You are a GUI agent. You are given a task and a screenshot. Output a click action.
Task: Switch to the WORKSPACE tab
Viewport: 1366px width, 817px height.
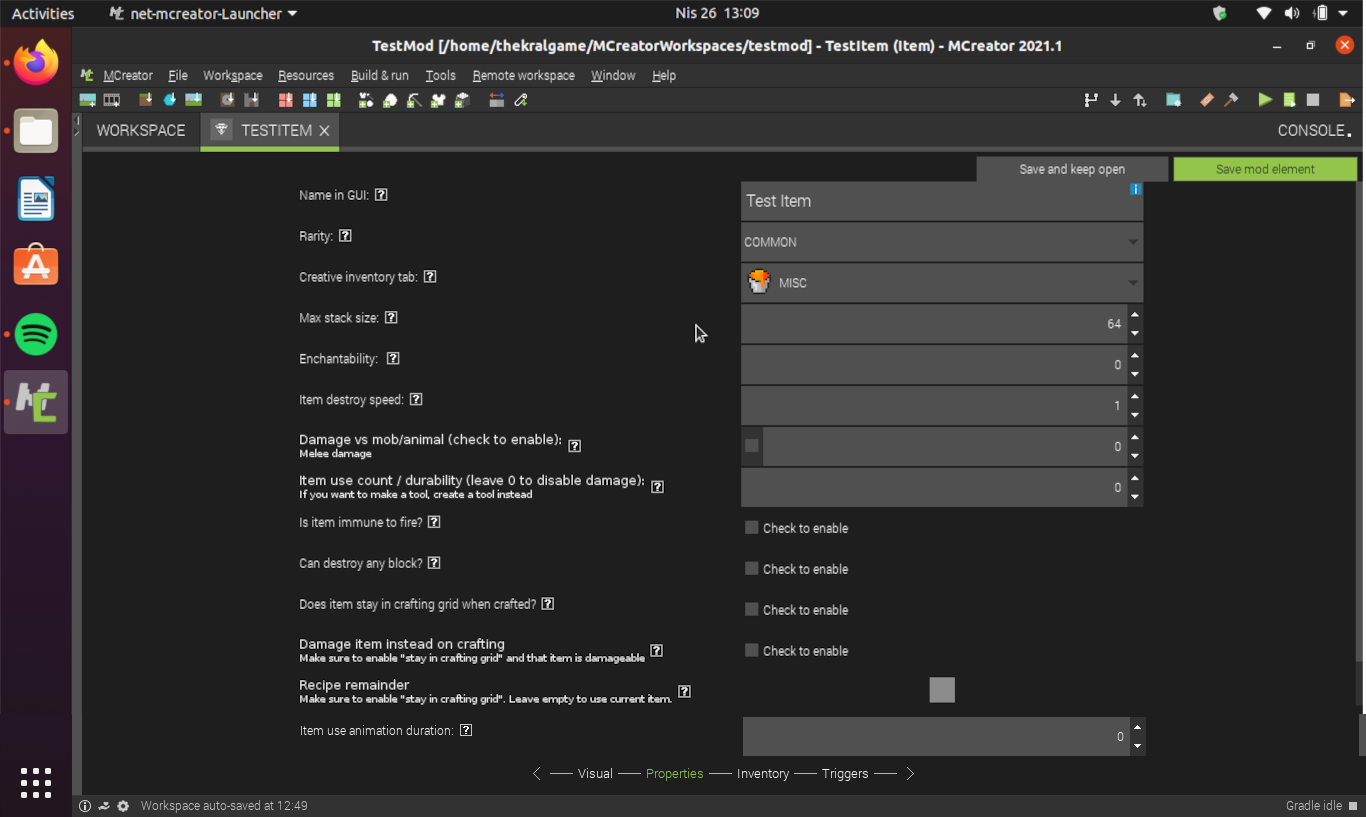tap(141, 131)
